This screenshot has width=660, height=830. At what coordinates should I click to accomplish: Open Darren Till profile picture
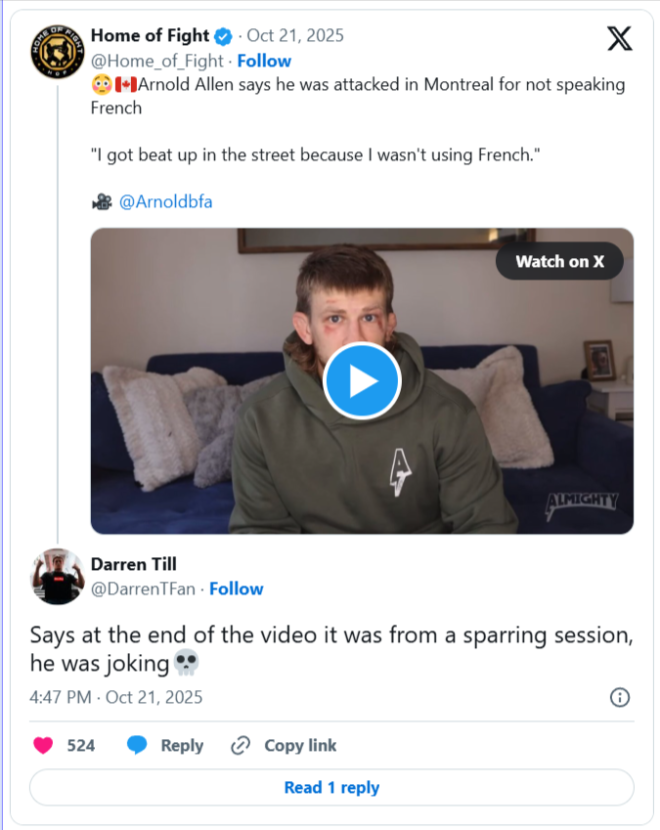coord(56,575)
